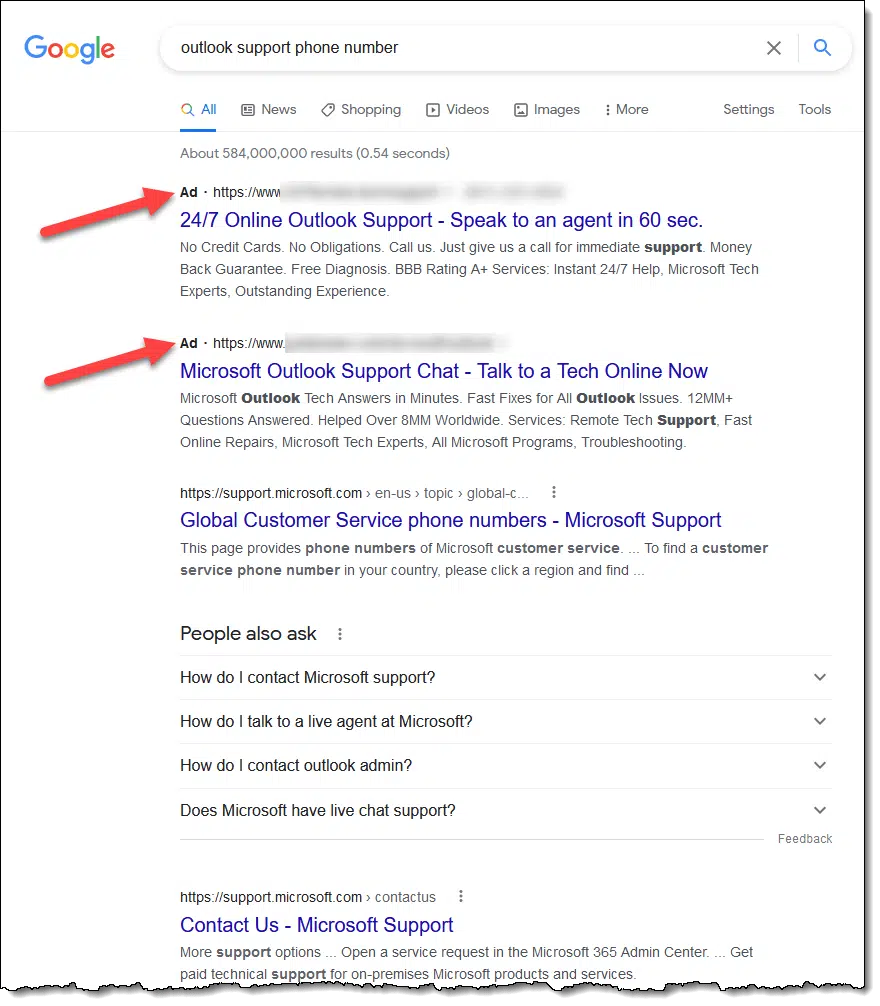Expand 'How do I contact Microsoft support?'

[506, 678]
